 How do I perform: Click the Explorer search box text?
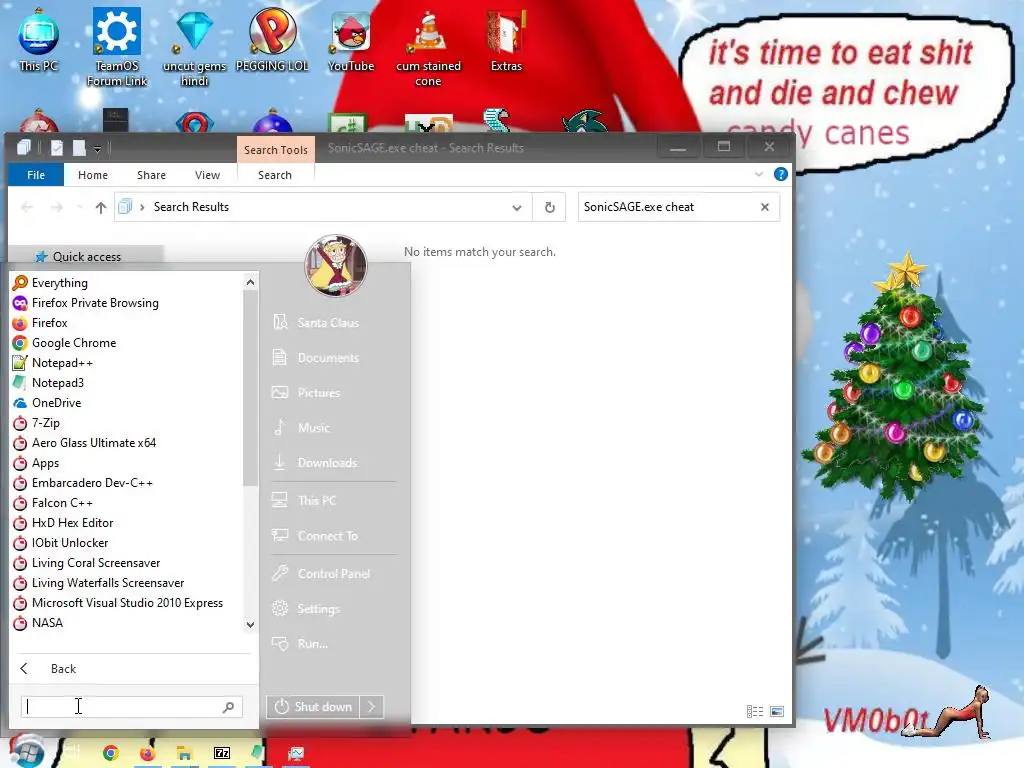coord(639,207)
